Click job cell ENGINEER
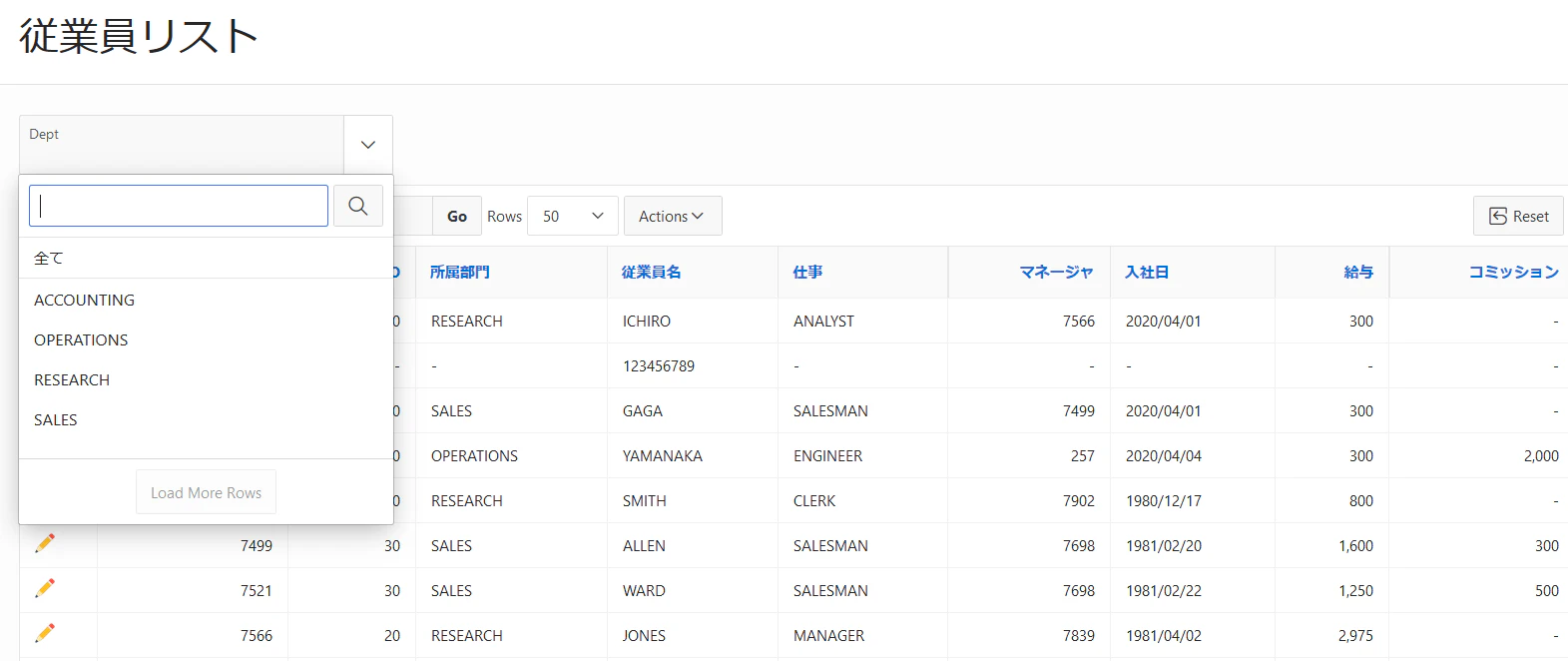 tap(827, 455)
